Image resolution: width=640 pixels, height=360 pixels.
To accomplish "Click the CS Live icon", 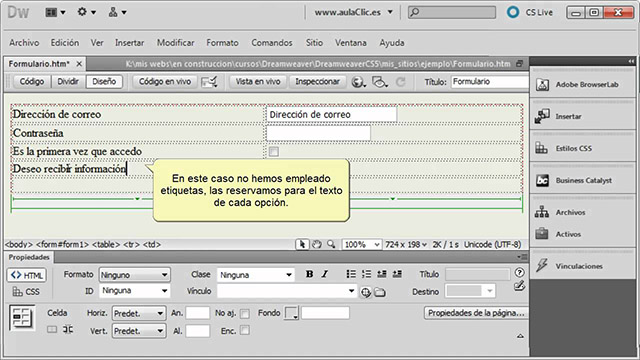I will (513, 12).
